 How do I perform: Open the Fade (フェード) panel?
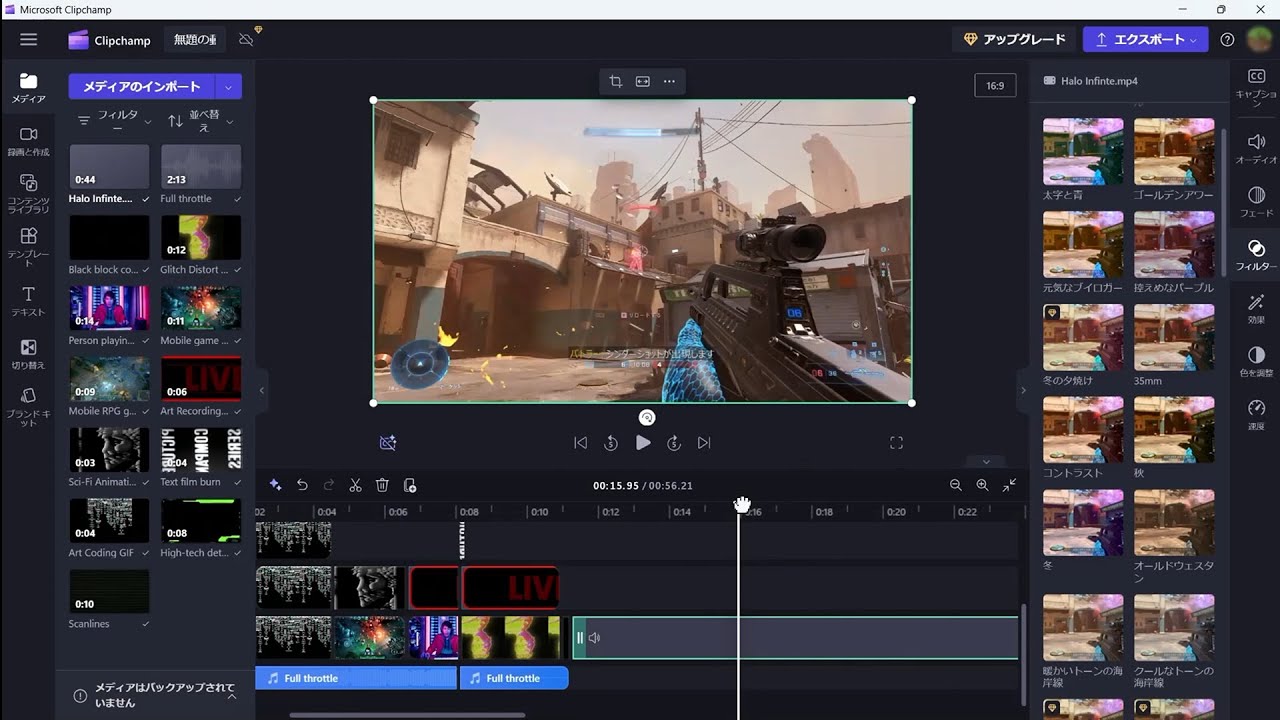(1256, 202)
